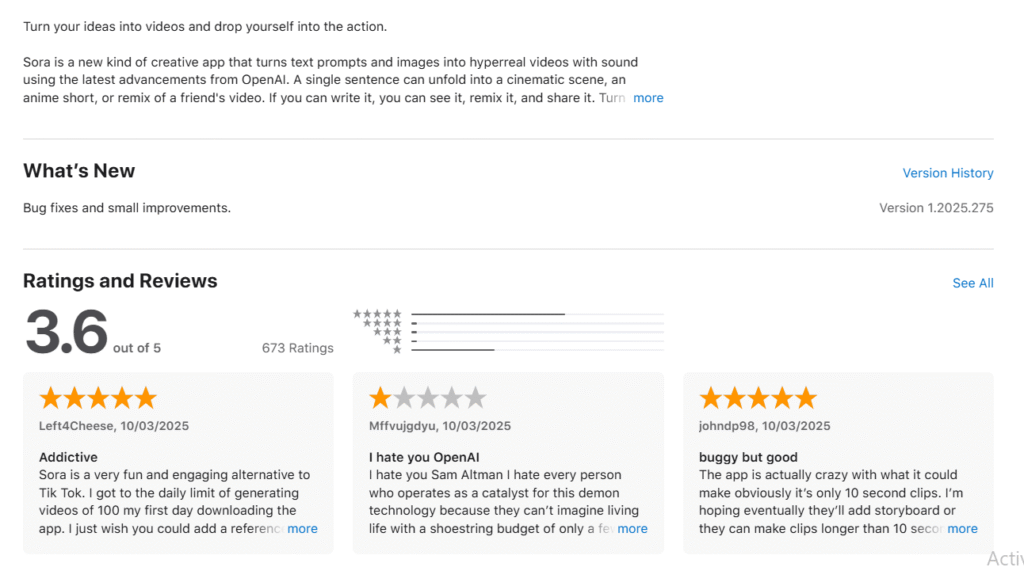Open the Version History link
The height and width of the screenshot is (567, 1024).
point(947,173)
